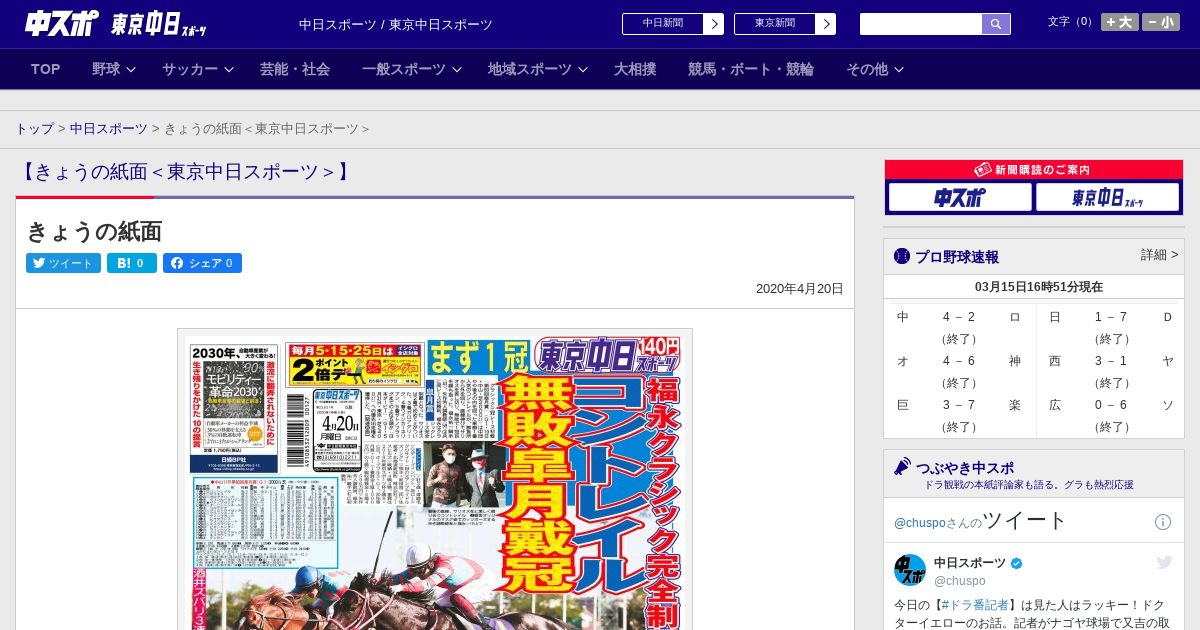Expand the 地域スポーツ navigation menu
Image resolution: width=1200 pixels, height=630 pixels.
(538, 69)
